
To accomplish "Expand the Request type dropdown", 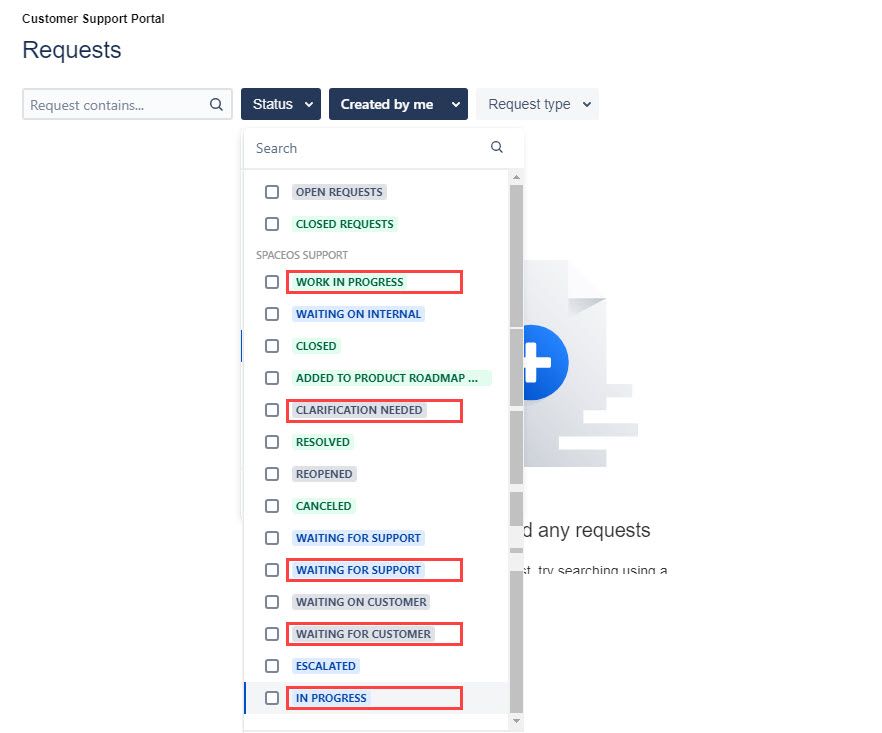I will [537, 104].
